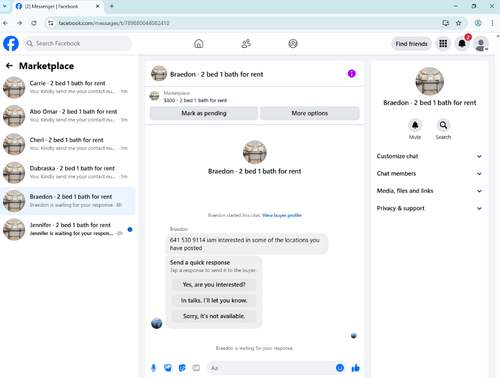This screenshot has width=500, height=378.
Task: Open the grid Menu icon
Action: (443, 44)
